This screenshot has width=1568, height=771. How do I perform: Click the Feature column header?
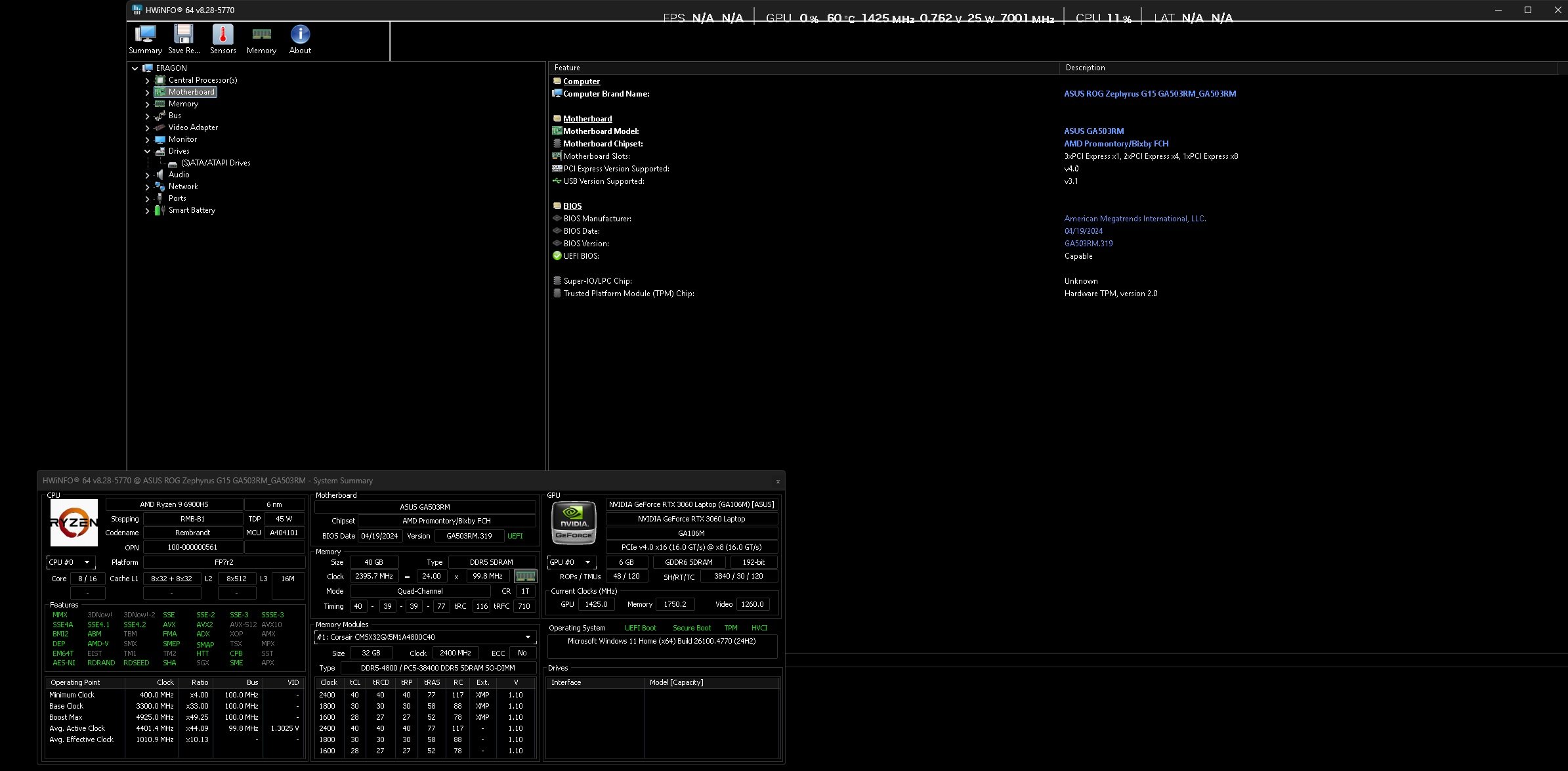(803, 68)
